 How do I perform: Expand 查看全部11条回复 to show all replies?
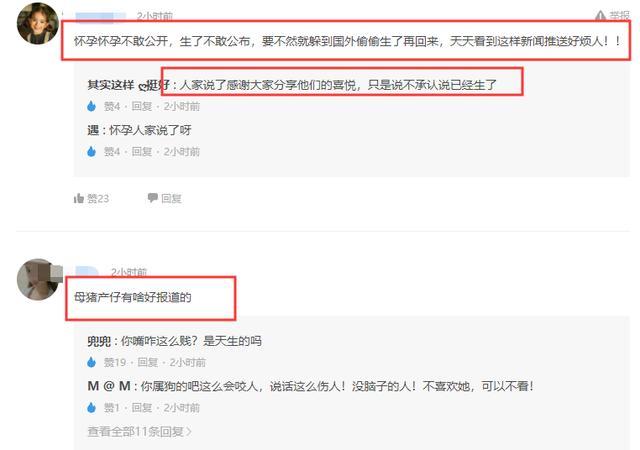click(x=139, y=431)
